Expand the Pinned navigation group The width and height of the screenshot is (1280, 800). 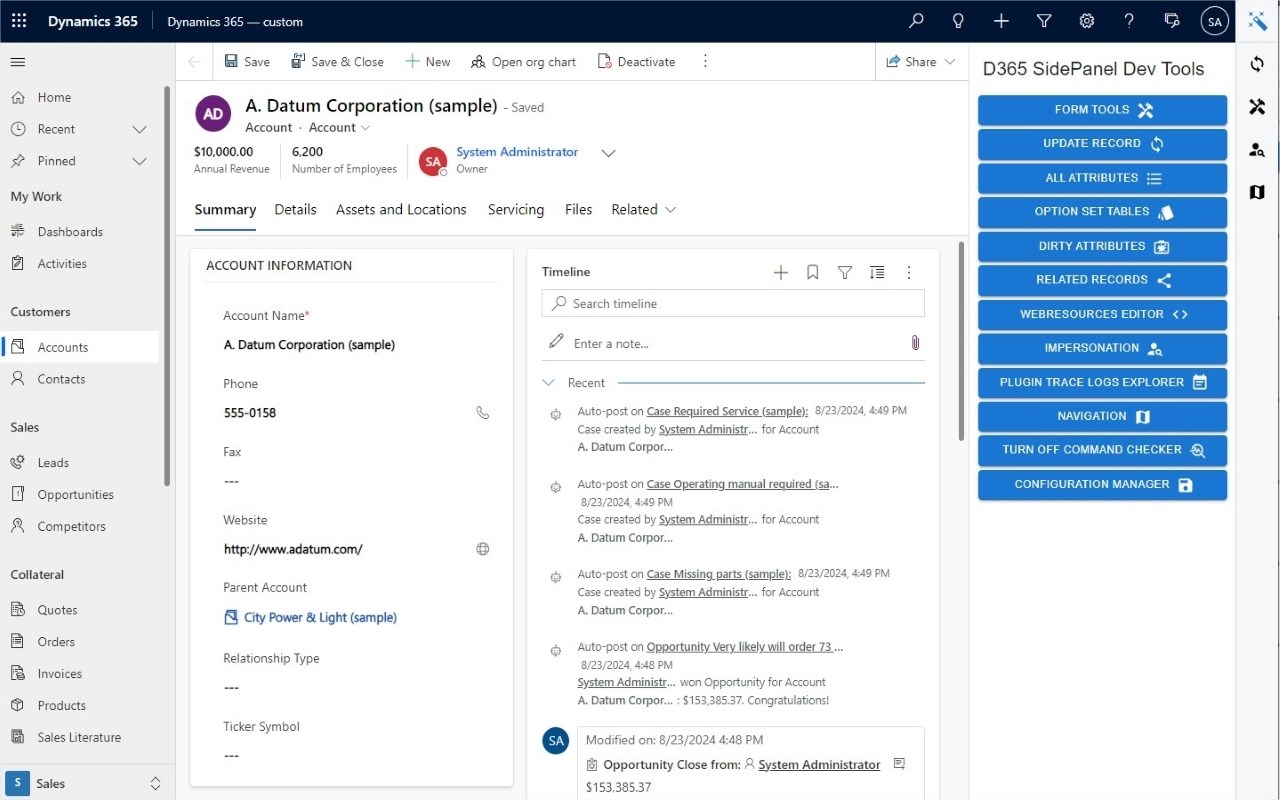pyautogui.click(x=140, y=161)
